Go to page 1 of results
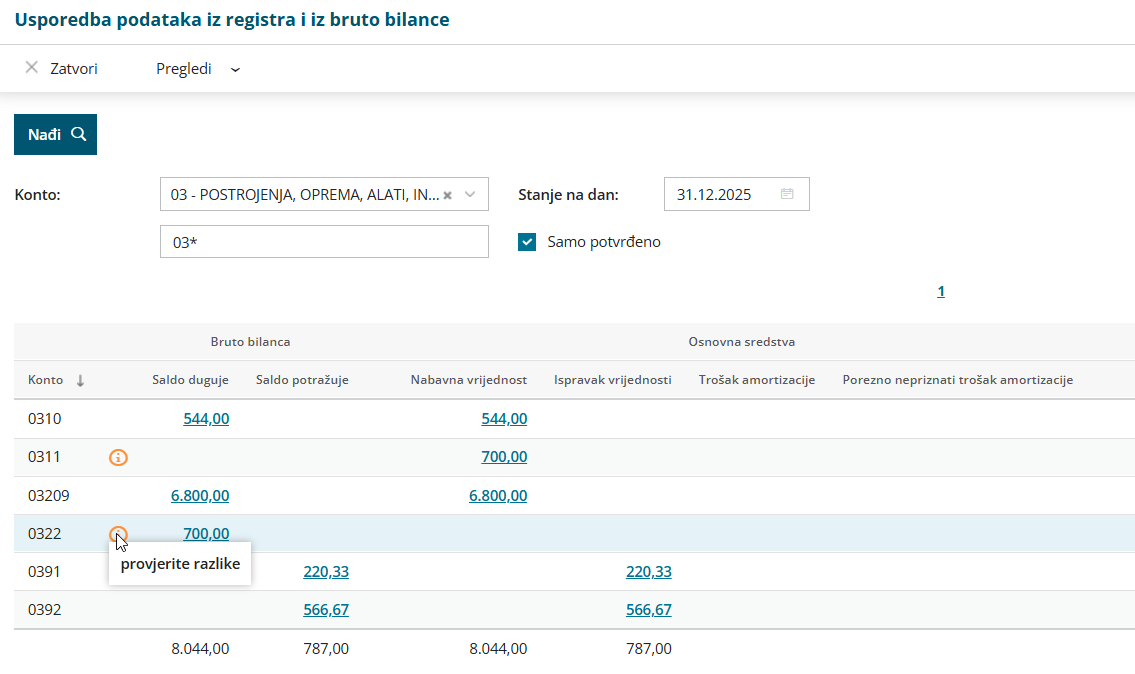 [x=941, y=291]
